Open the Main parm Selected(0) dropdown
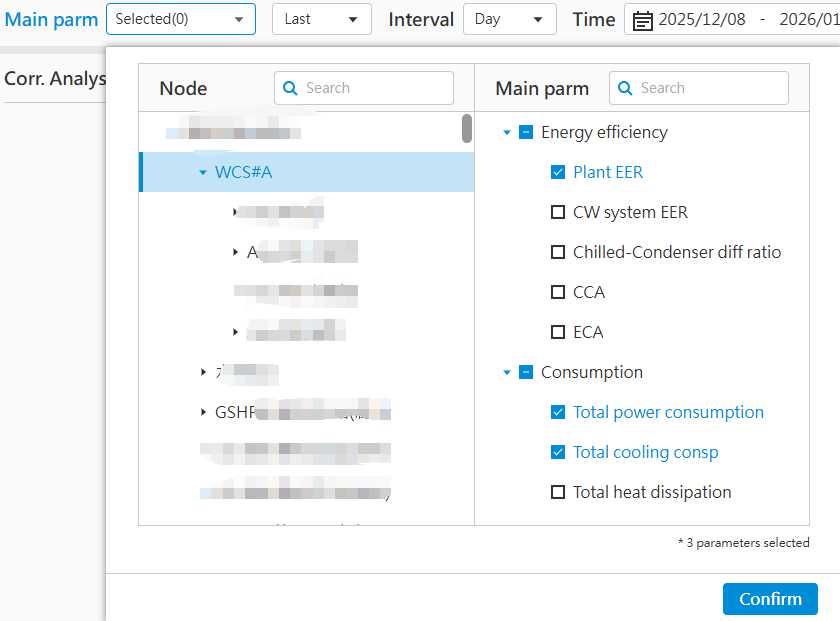The width and height of the screenshot is (840, 621). pos(180,19)
